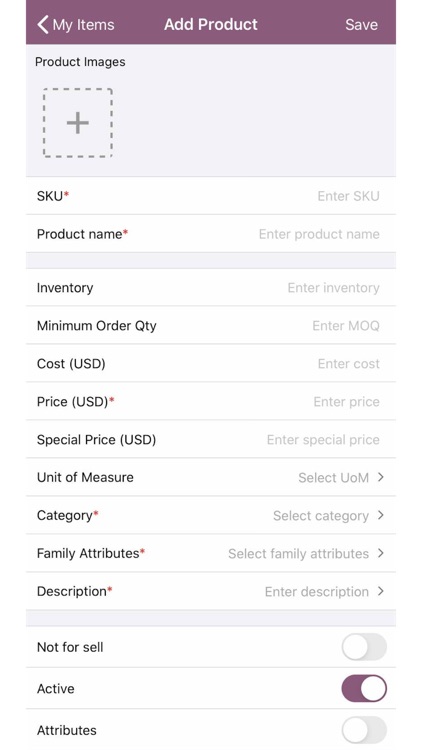Click the Enter price field
Viewport: 422px width, 750px height.
346,402
